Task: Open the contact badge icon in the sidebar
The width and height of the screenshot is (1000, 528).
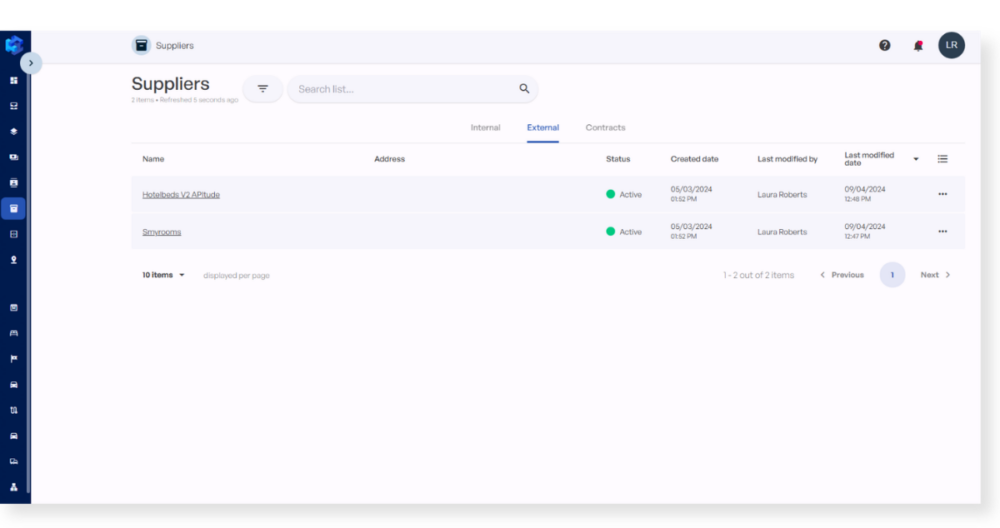Action: pos(14,183)
